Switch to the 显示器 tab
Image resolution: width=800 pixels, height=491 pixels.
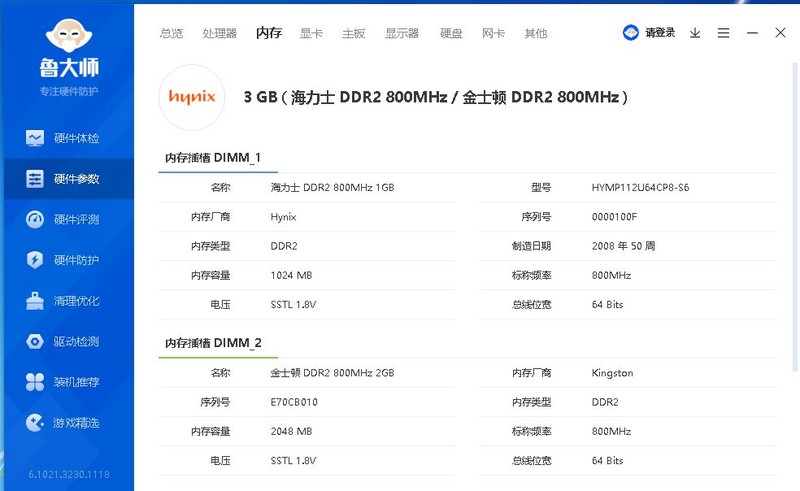[402, 33]
